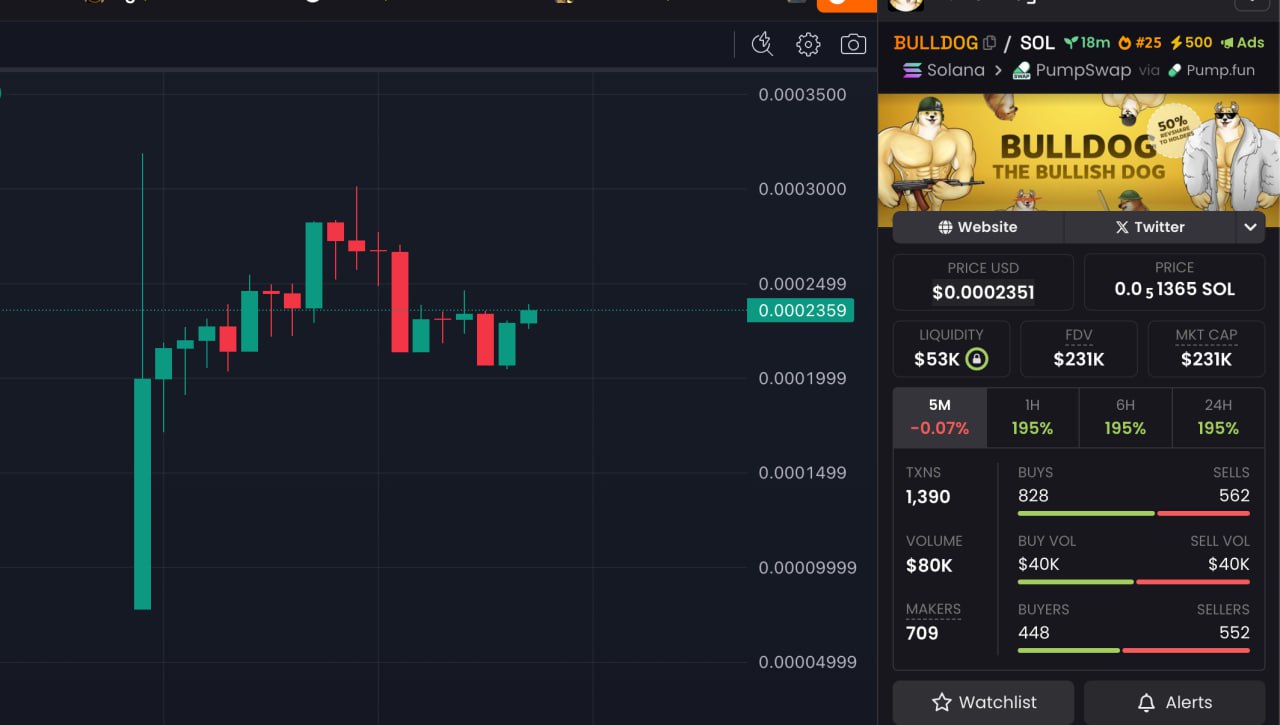Click the BUY VOL $40K value

coord(1039,564)
